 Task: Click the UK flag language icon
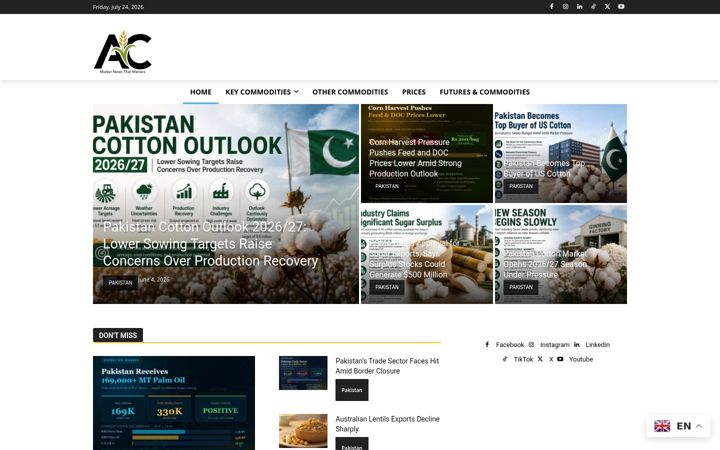coord(662,426)
